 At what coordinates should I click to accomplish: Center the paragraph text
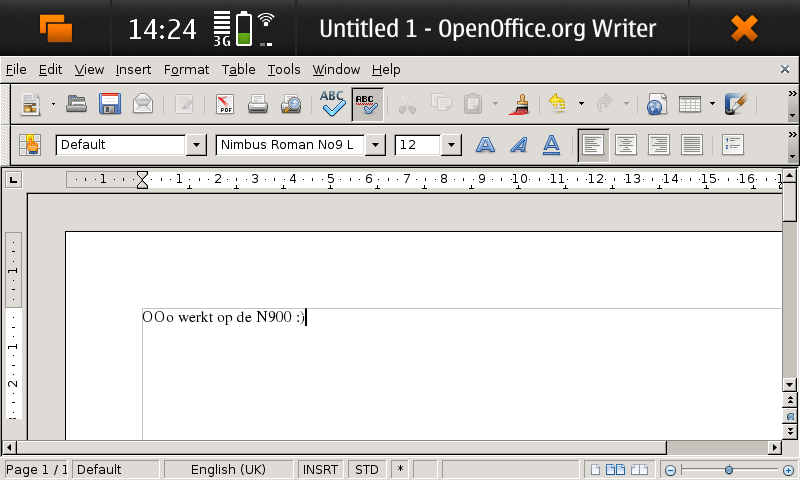[626, 145]
